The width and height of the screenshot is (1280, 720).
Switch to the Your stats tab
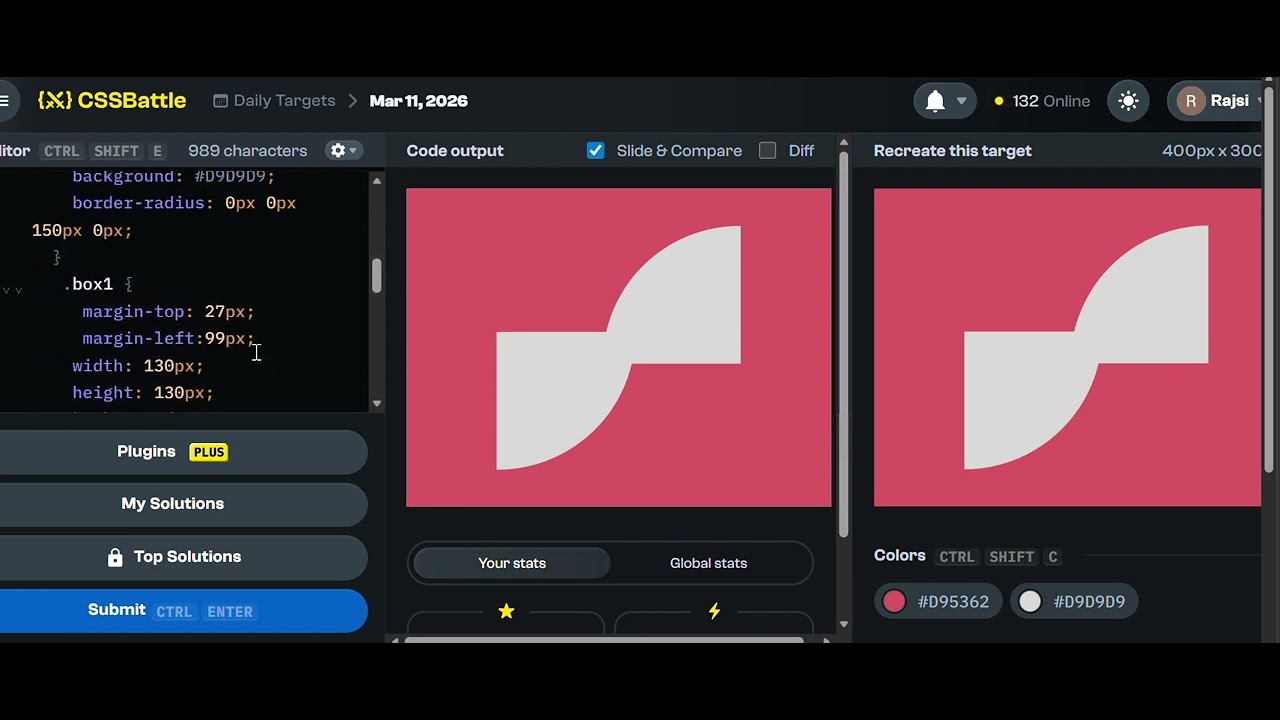(x=512, y=563)
